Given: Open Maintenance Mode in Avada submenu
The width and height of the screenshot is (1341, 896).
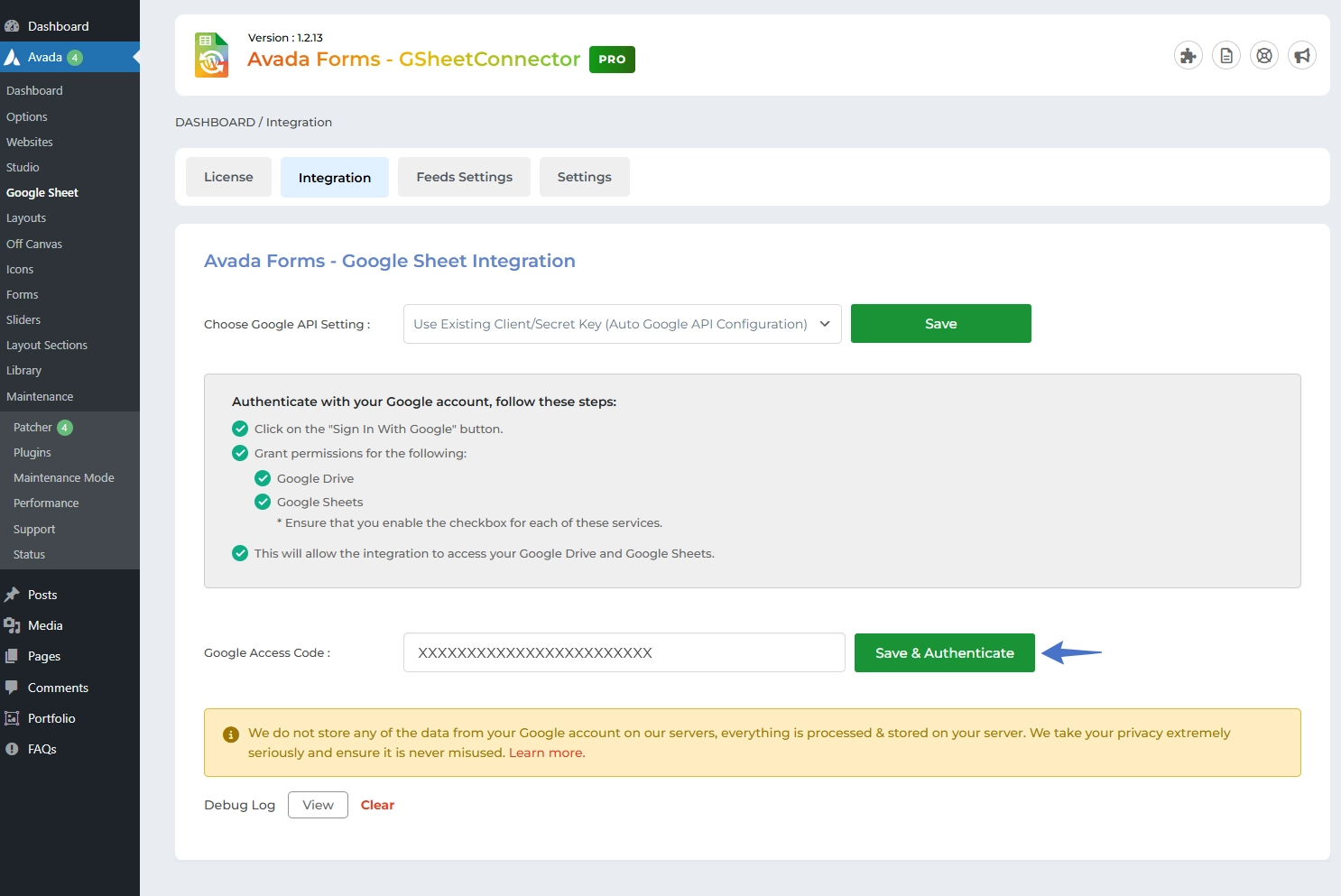Looking at the screenshot, I should pos(64,477).
